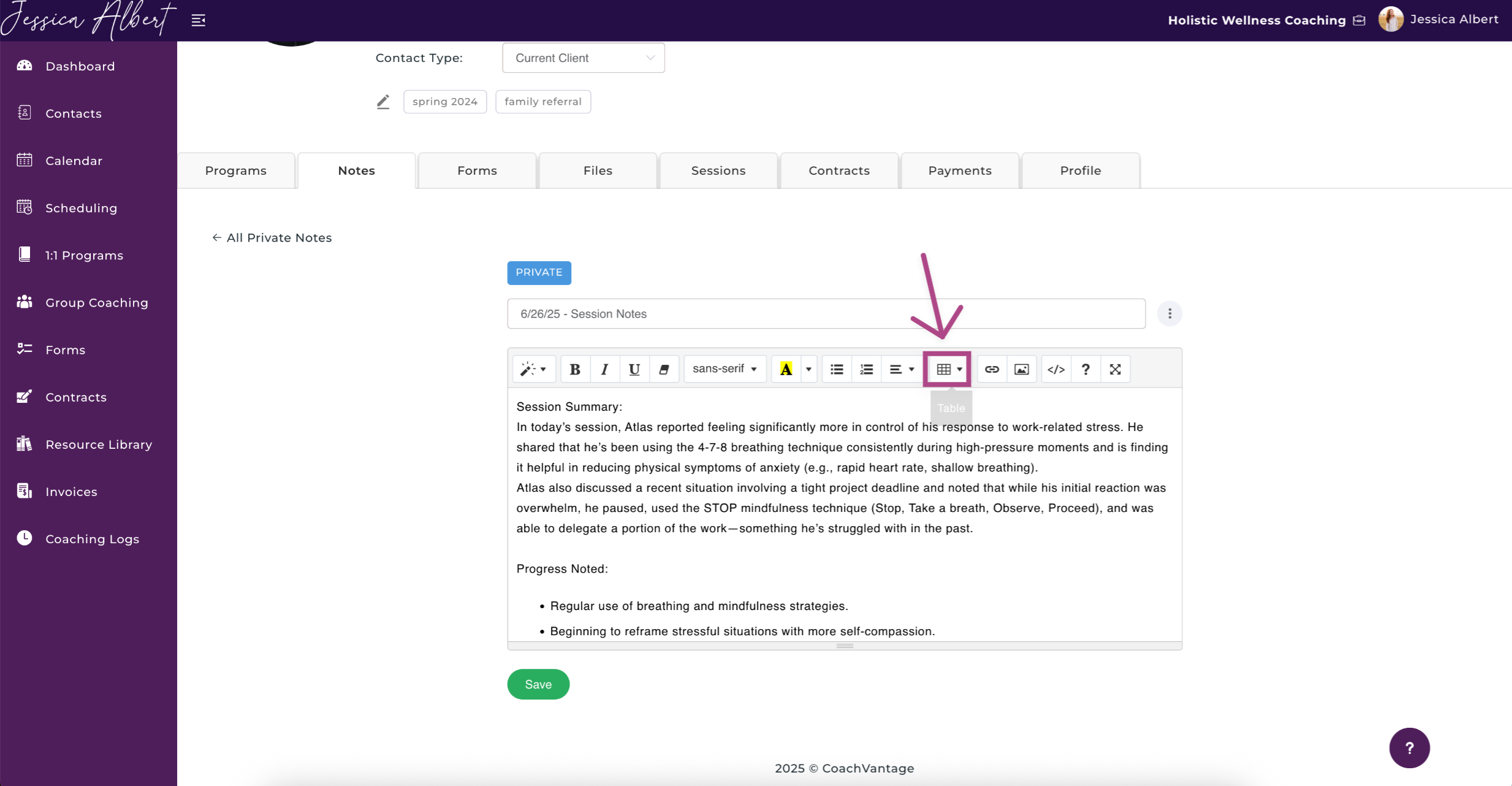This screenshot has width=1512, height=786.
Task: Toggle ordered numbered list
Action: click(866, 369)
